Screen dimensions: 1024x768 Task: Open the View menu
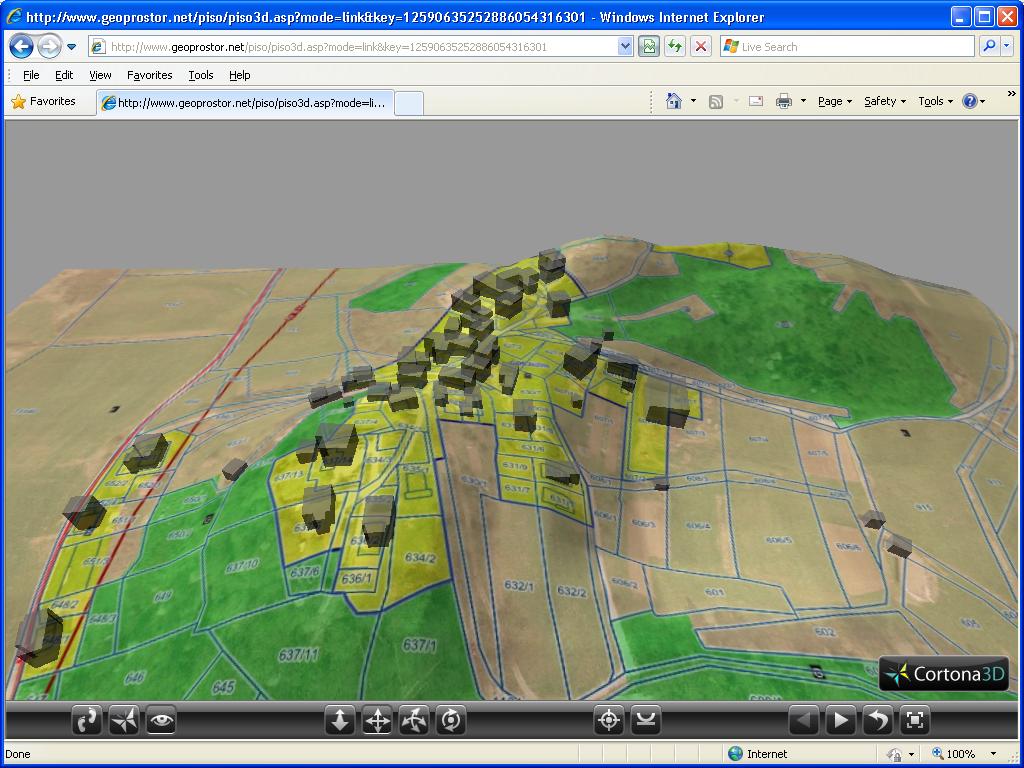click(x=100, y=75)
